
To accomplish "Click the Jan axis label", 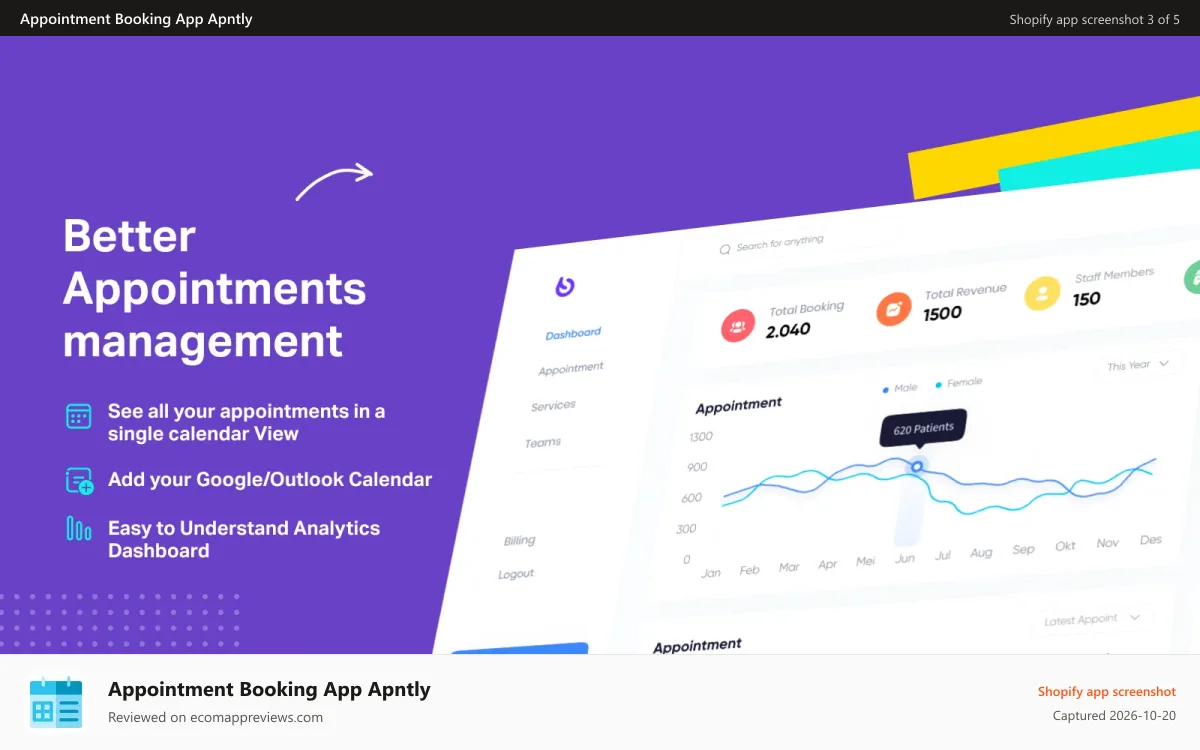I will [711, 573].
